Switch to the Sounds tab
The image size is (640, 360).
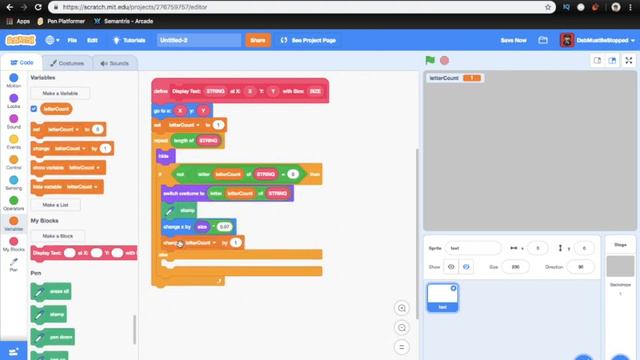click(114, 63)
